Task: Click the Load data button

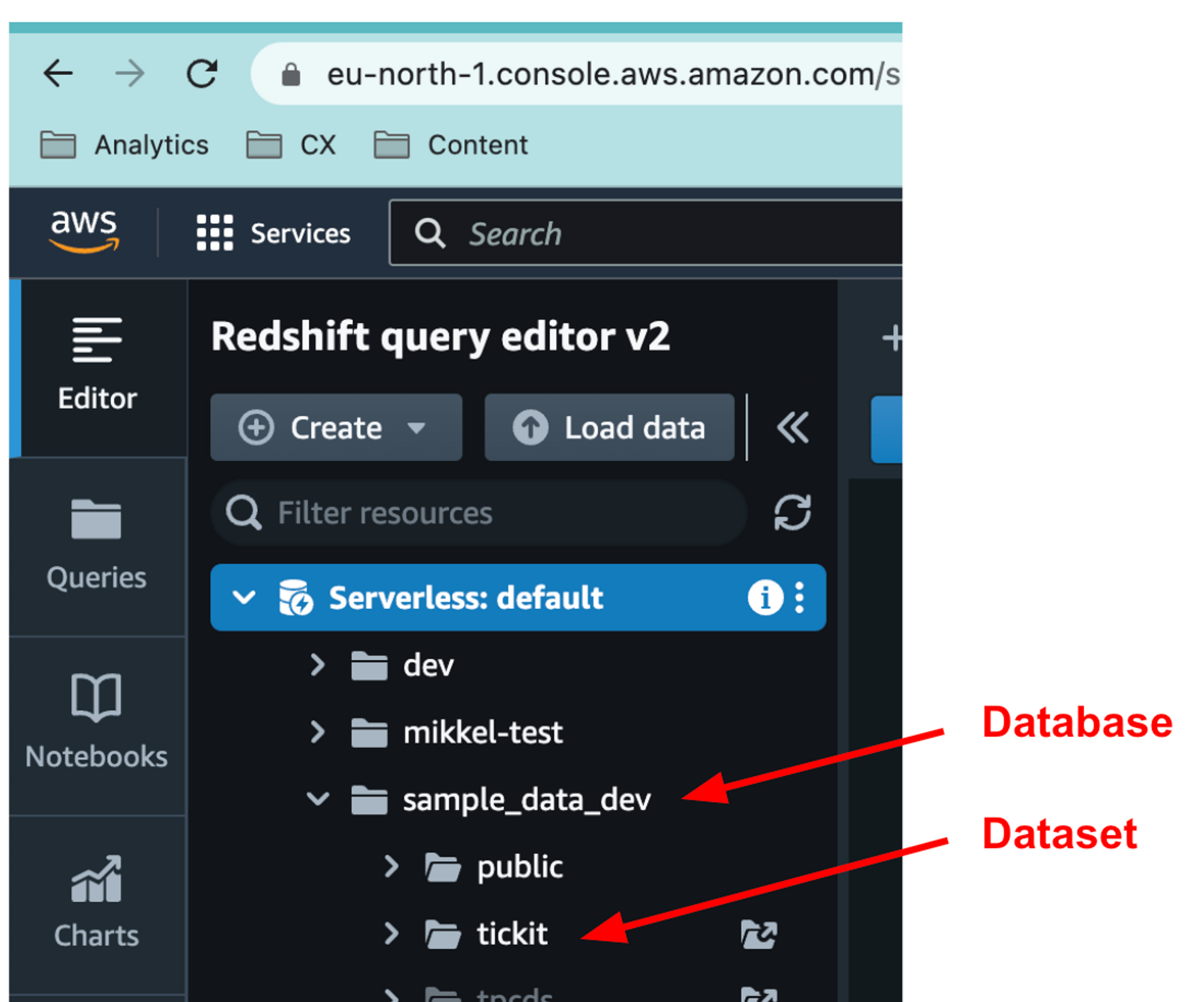Action: pyautogui.click(x=609, y=428)
